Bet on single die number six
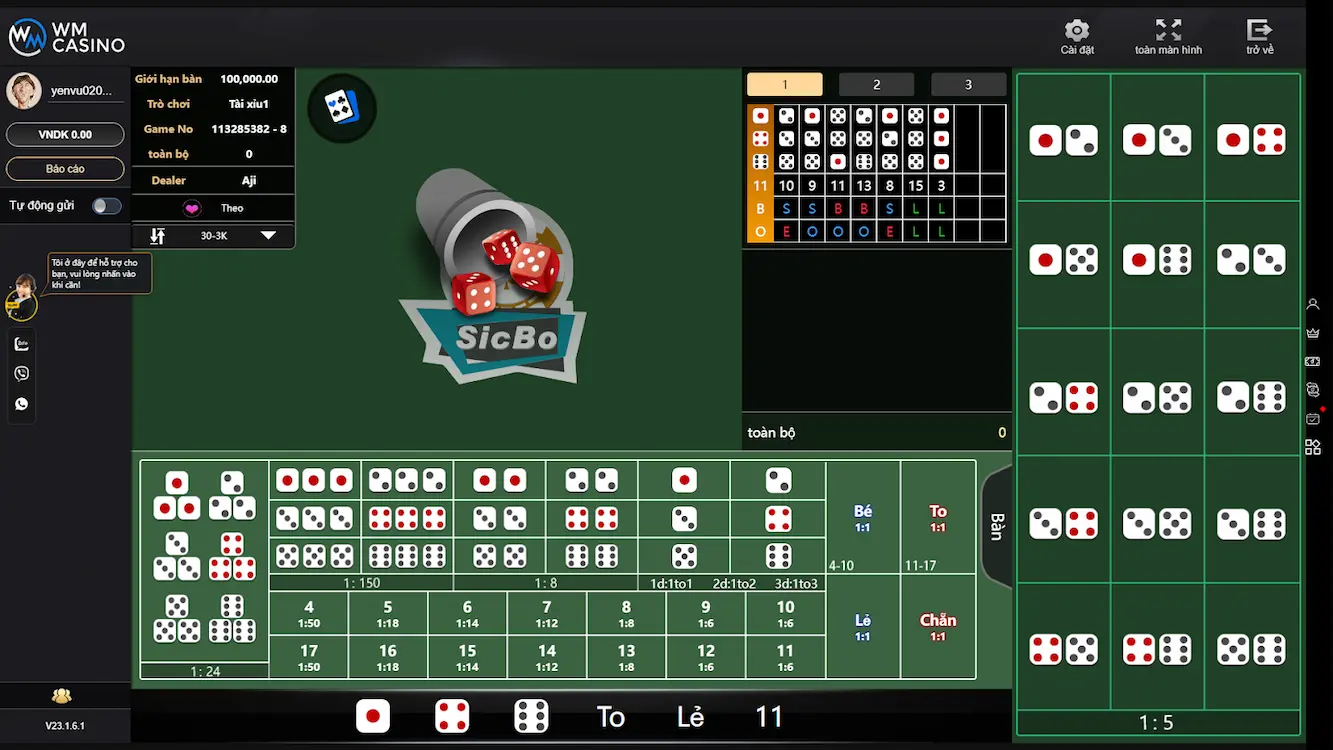Image resolution: width=1333 pixels, height=750 pixels. pyautogui.click(x=778, y=556)
